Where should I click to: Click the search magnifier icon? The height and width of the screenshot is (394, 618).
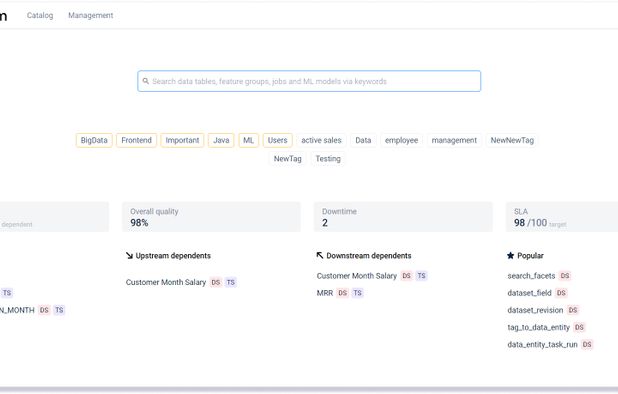point(145,81)
